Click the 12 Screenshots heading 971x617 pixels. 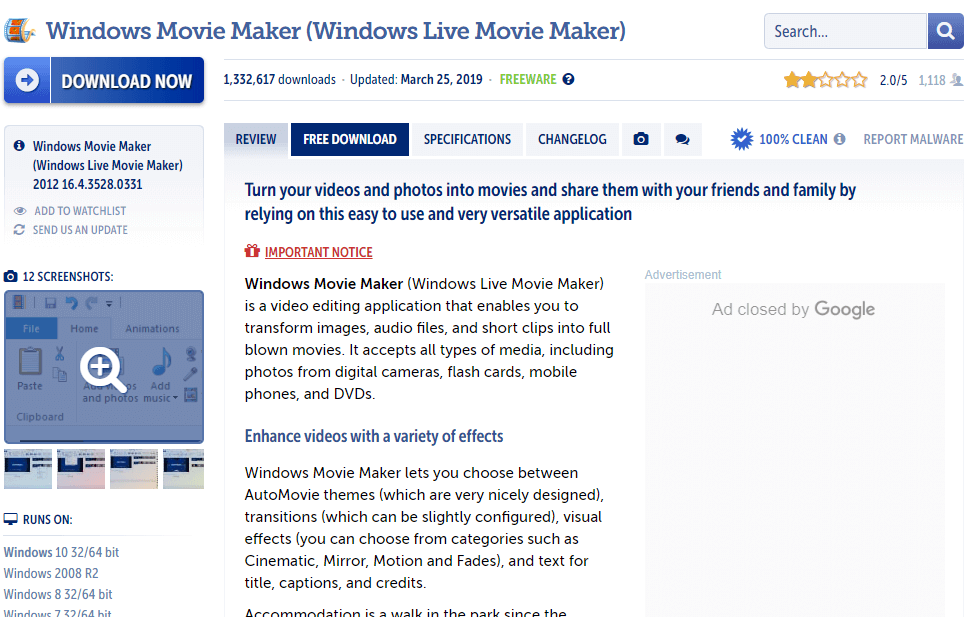click(x=68, y=276)
